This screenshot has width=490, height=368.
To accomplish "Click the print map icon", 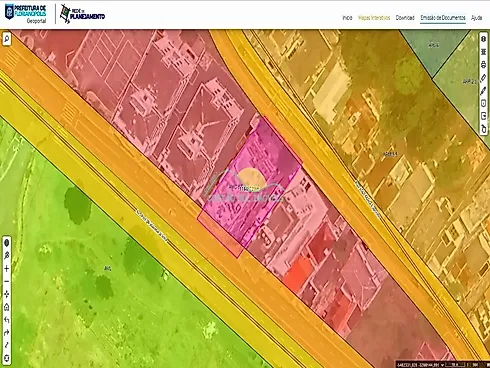I will (x=484, y=65).
